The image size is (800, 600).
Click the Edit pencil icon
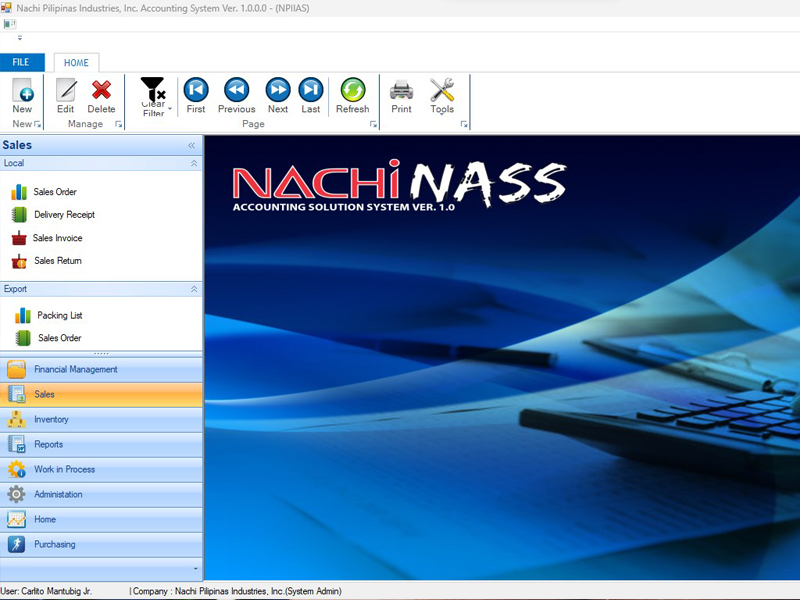pos(66,91)
